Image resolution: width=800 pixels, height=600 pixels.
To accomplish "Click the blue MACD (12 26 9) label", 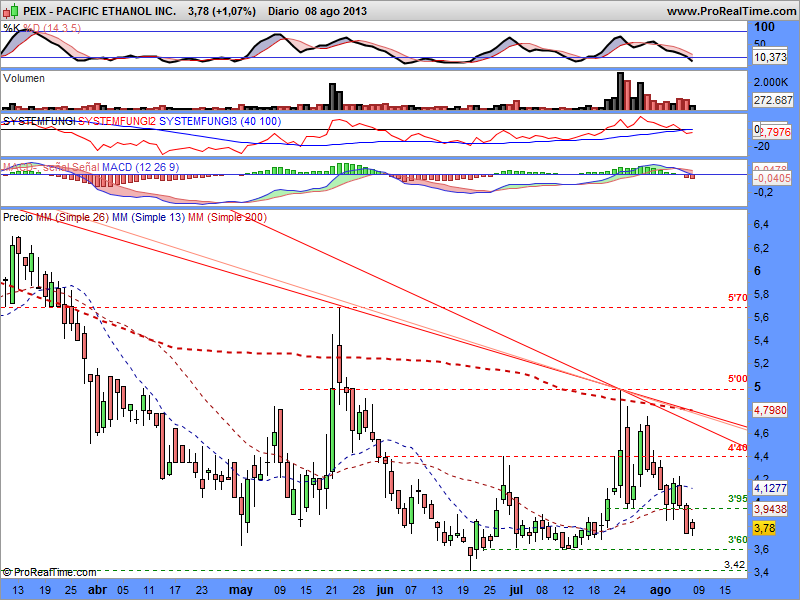I will 140,167.
